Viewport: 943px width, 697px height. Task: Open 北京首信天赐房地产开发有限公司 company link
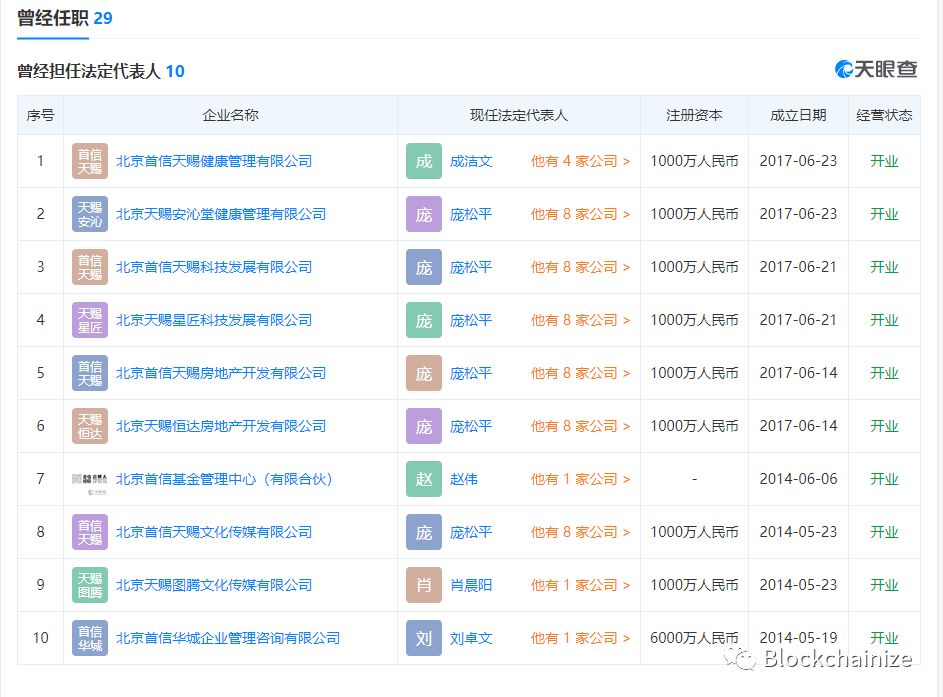click(x=221, y=373)
